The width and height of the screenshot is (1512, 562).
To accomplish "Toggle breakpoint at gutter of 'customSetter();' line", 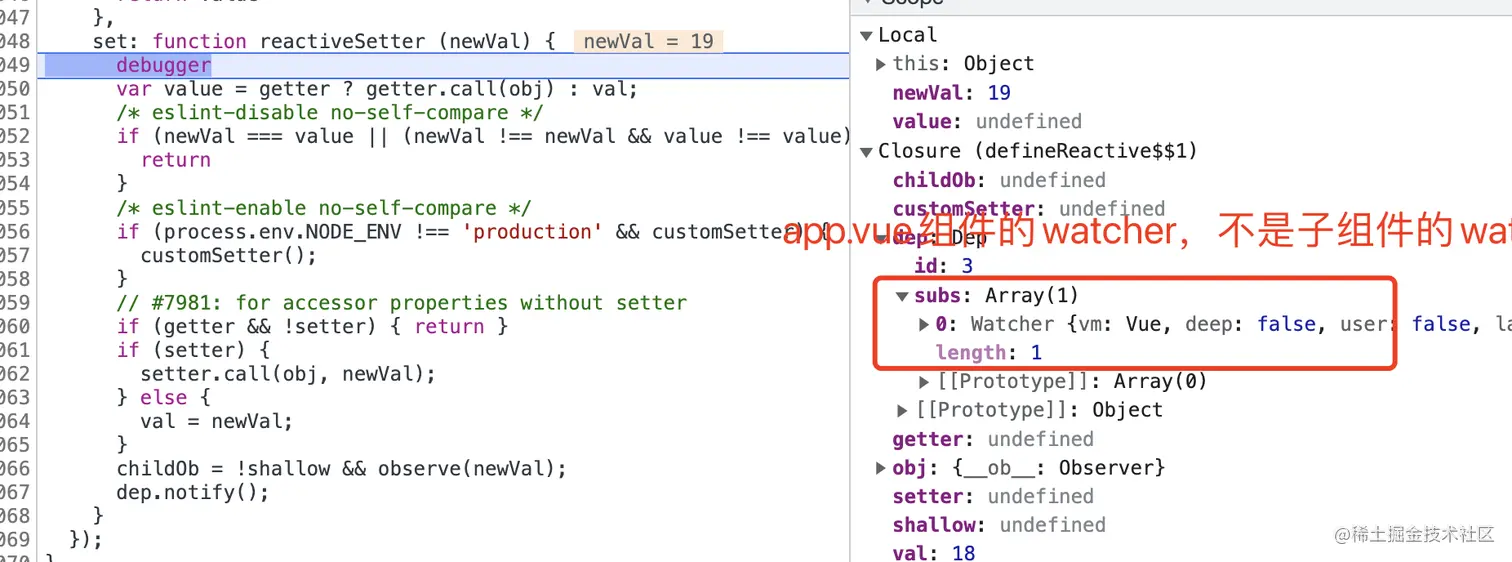I will pyautogui.click(x=16, y=255).
